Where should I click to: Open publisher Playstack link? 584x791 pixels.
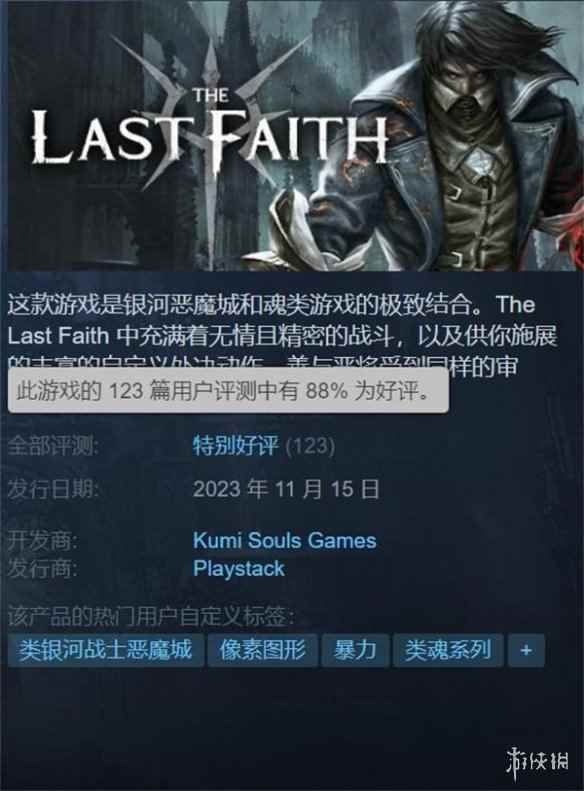[239, 569]
